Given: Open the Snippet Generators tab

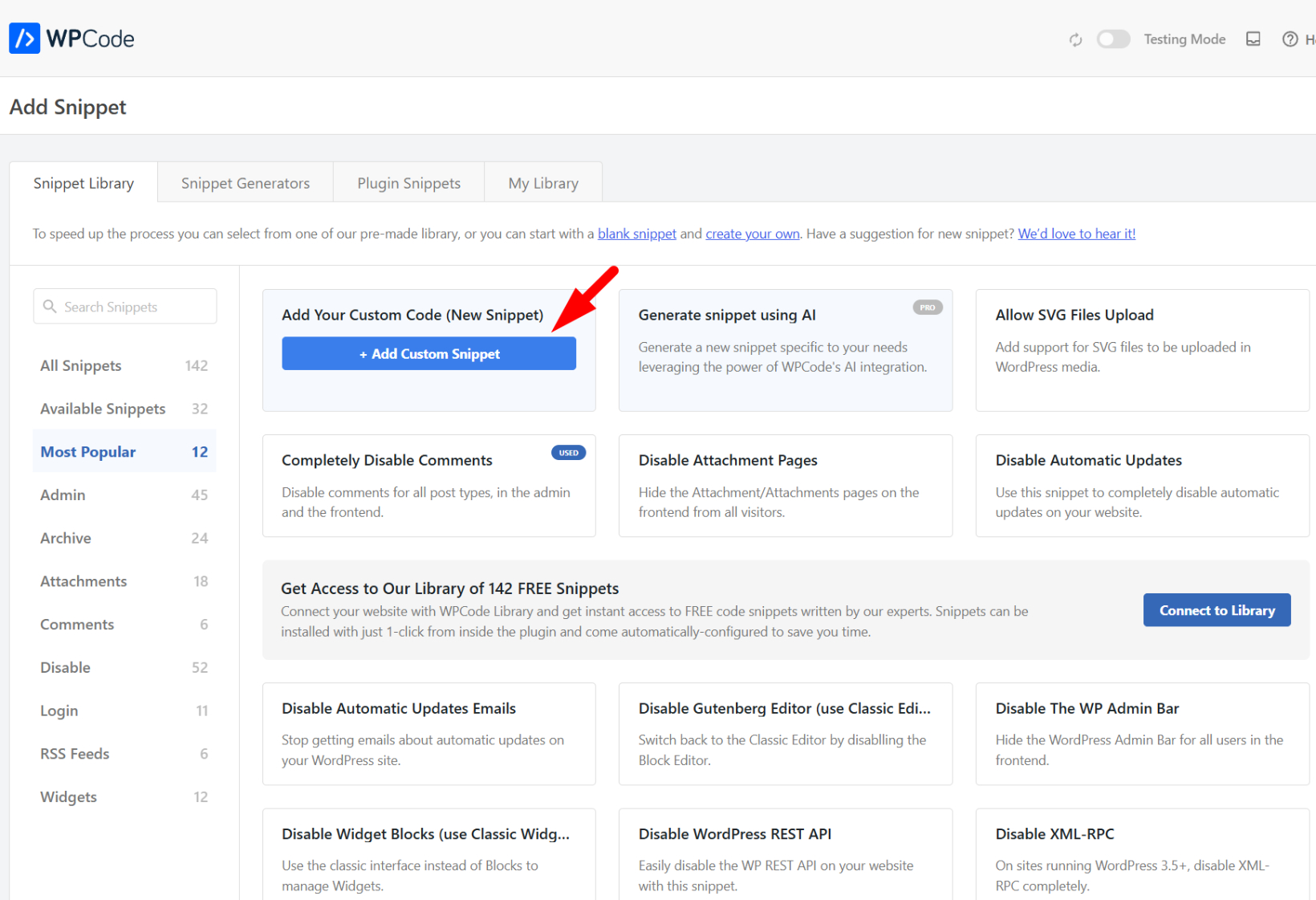Looking at the screenshot, I should click(x=246, y=183).
